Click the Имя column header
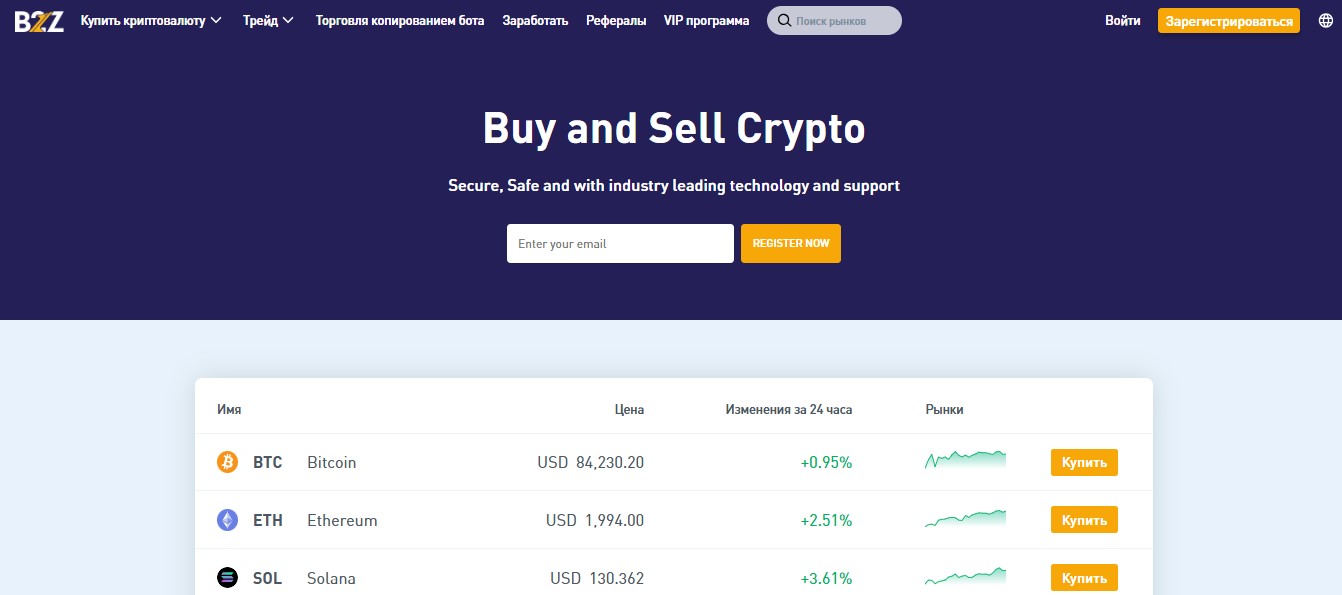1342x595 pixels. [229, 409]
